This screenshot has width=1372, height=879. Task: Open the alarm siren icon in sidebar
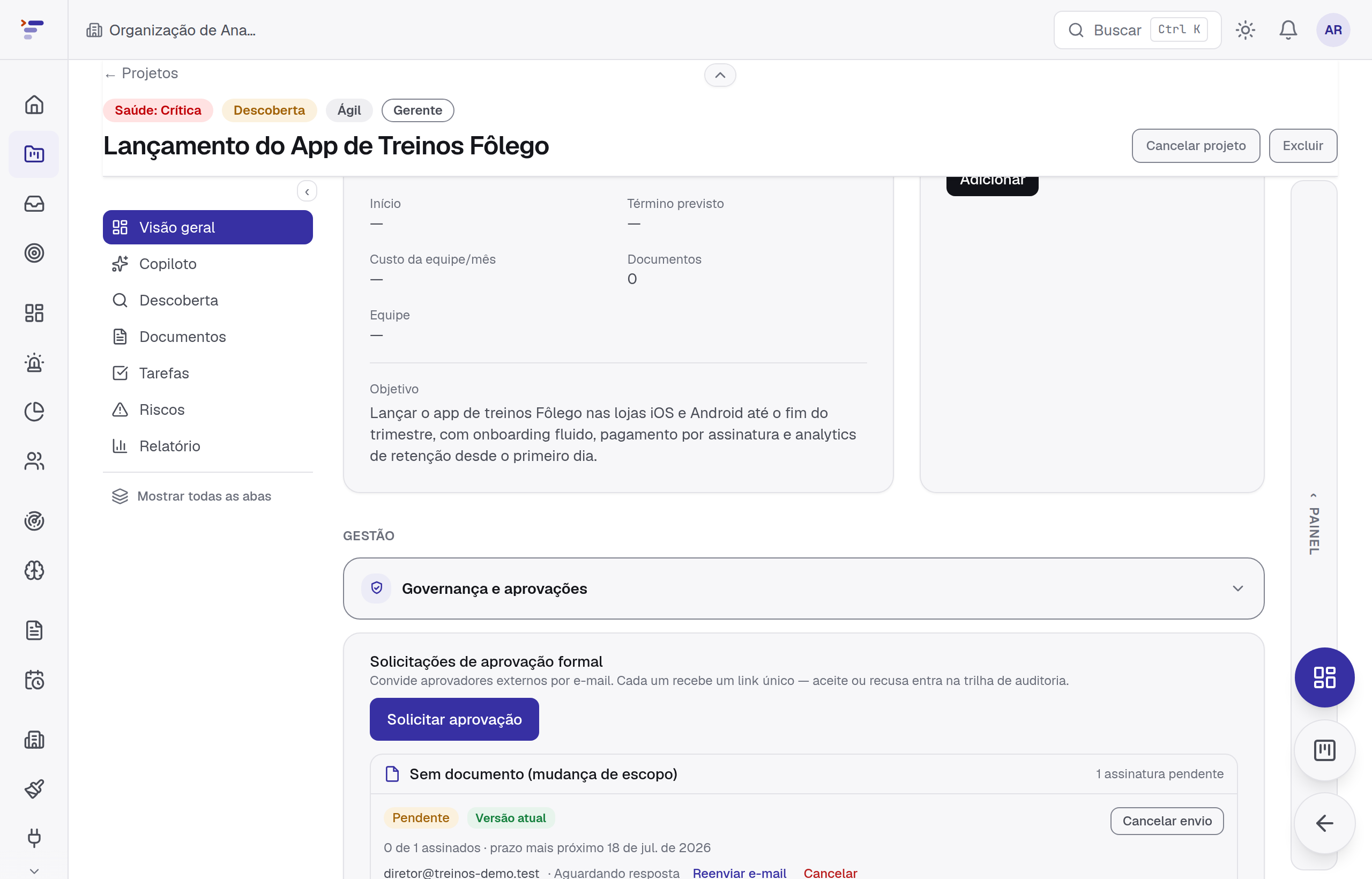[34, 362]
